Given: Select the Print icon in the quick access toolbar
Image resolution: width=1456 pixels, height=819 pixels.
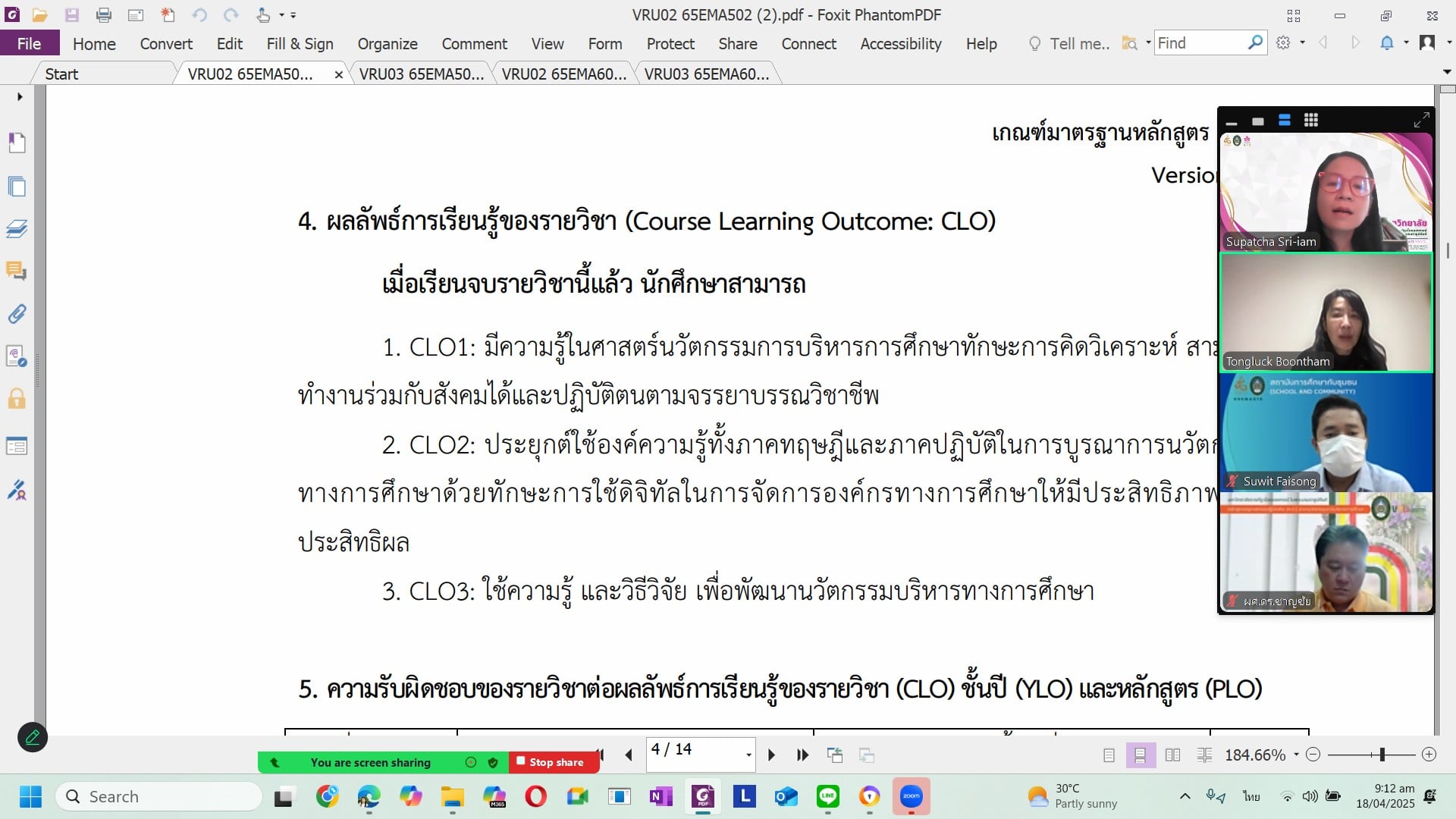Looking at the screenshot, I should click(104, 15).
